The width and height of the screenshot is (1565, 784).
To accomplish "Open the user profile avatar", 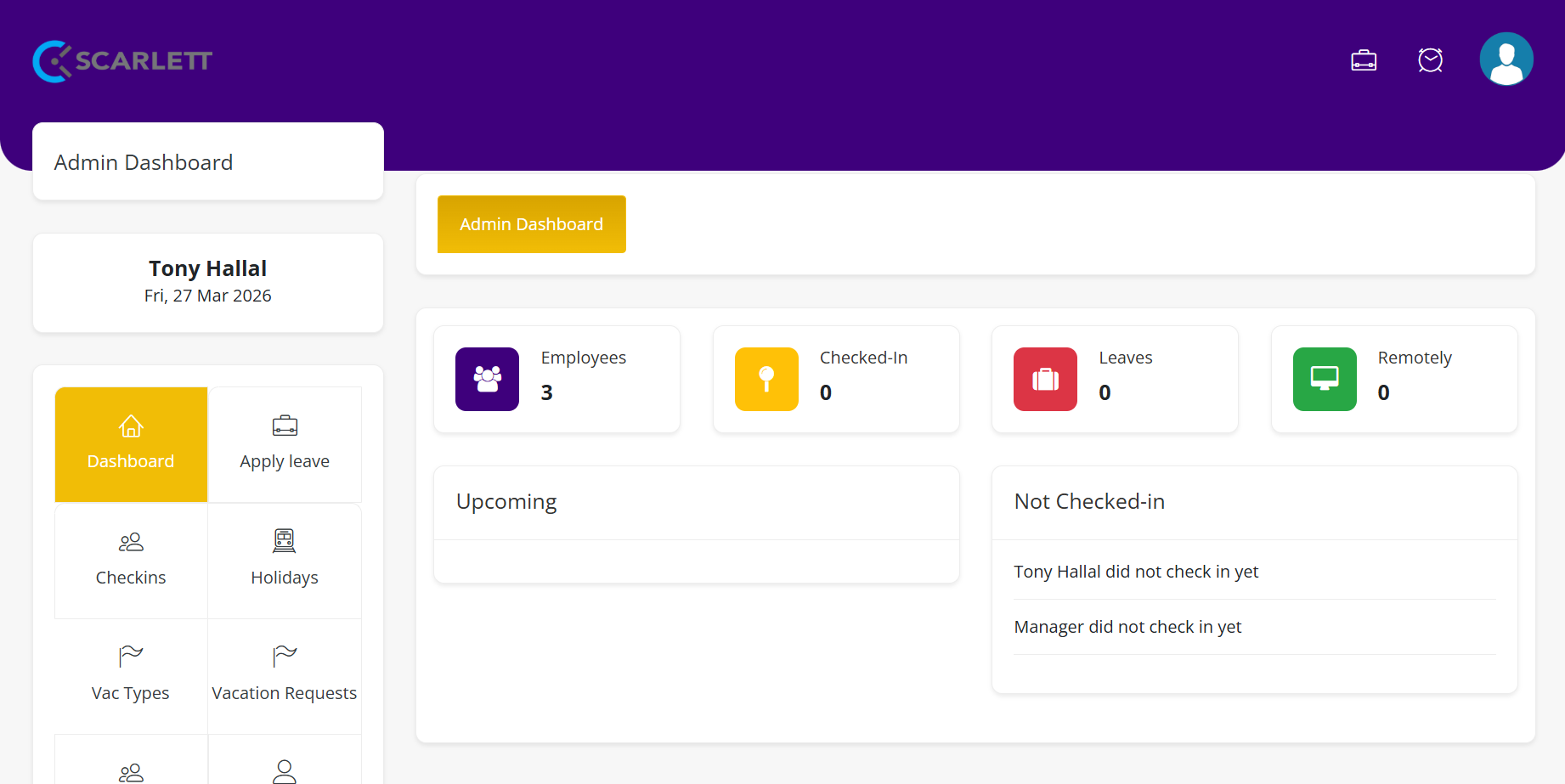I will [1506, 59].
